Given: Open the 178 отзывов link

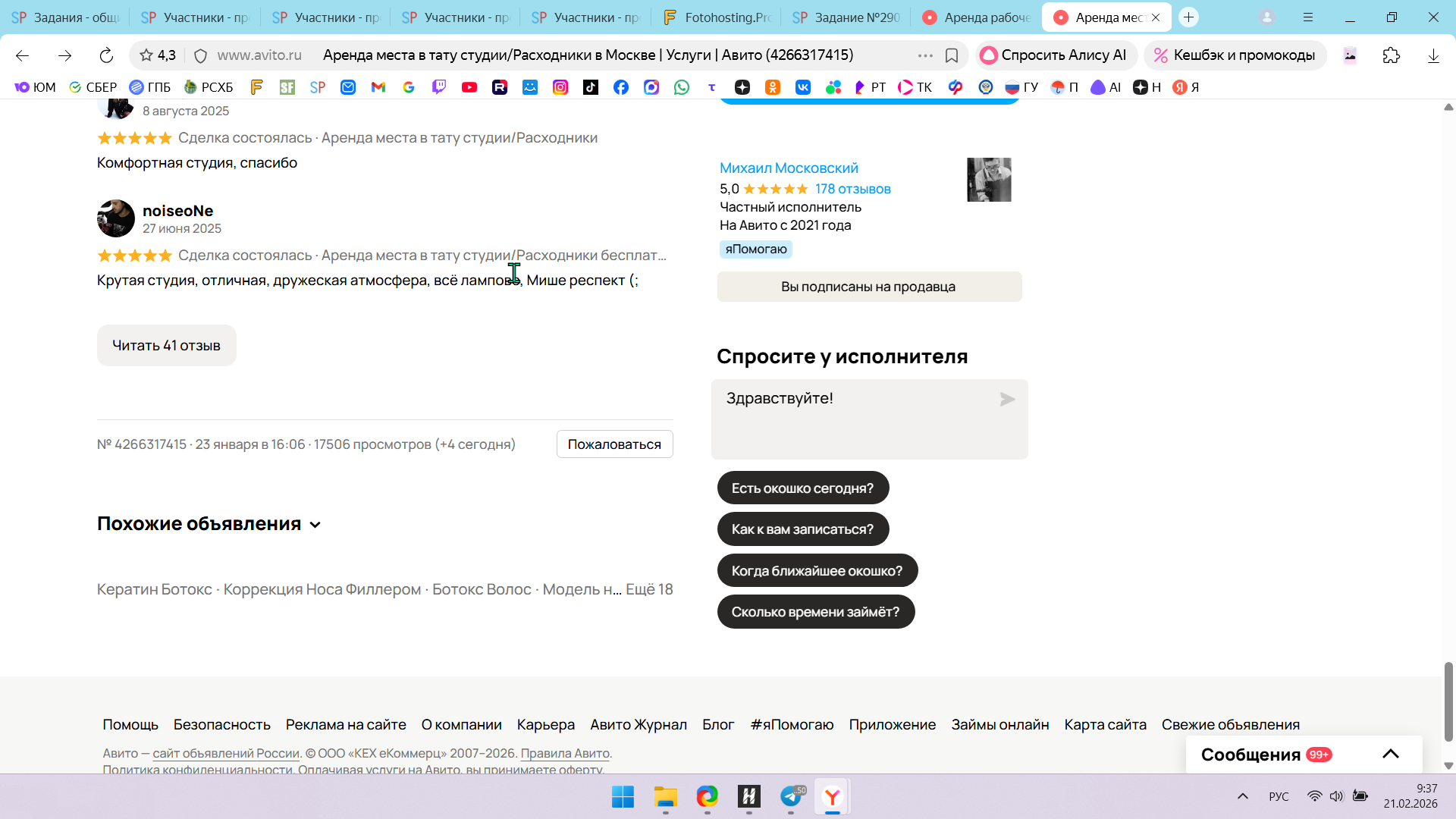Looking at the screenshot, I should (x=852, y=189).
